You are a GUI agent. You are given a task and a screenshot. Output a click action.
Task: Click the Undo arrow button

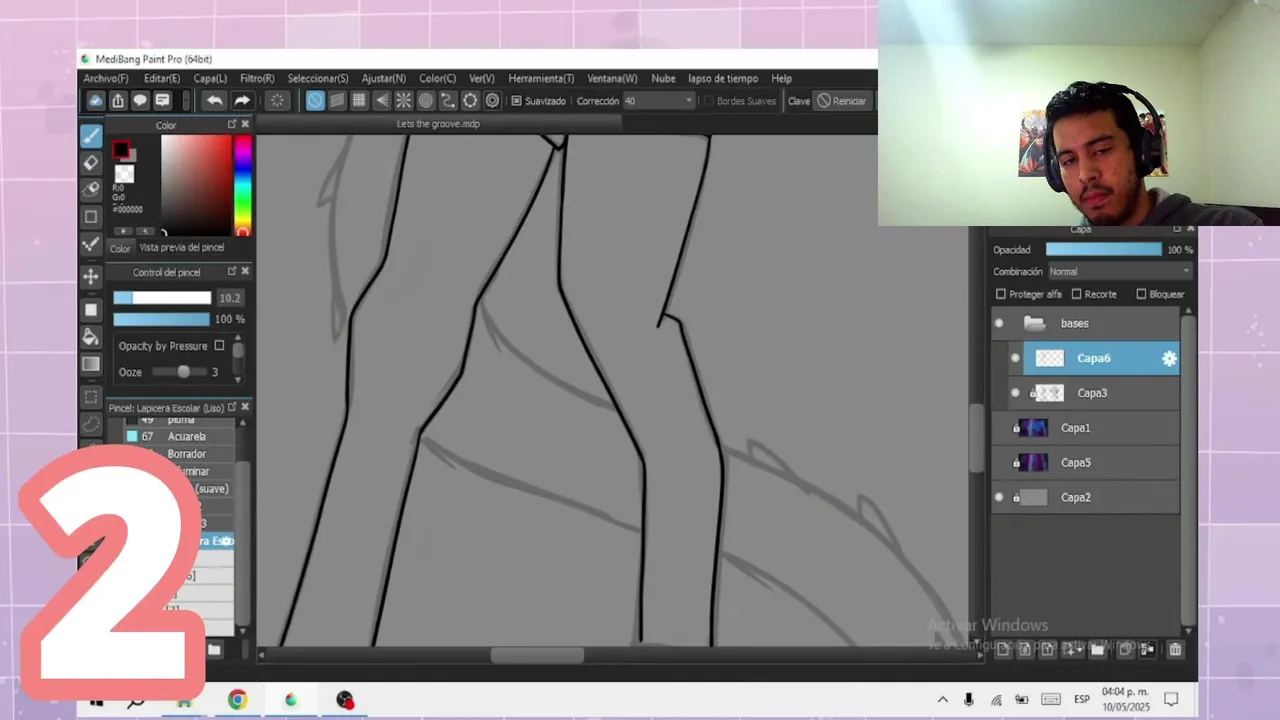click(214, 100)
